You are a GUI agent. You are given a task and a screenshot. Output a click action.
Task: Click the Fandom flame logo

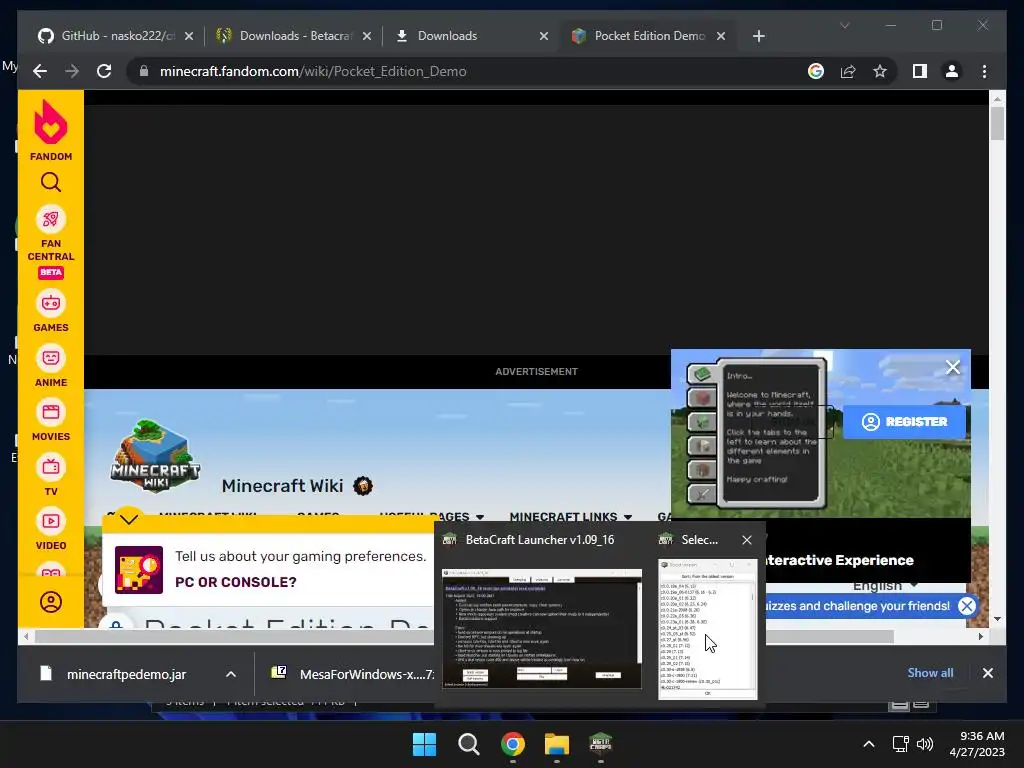pos(50,123)
